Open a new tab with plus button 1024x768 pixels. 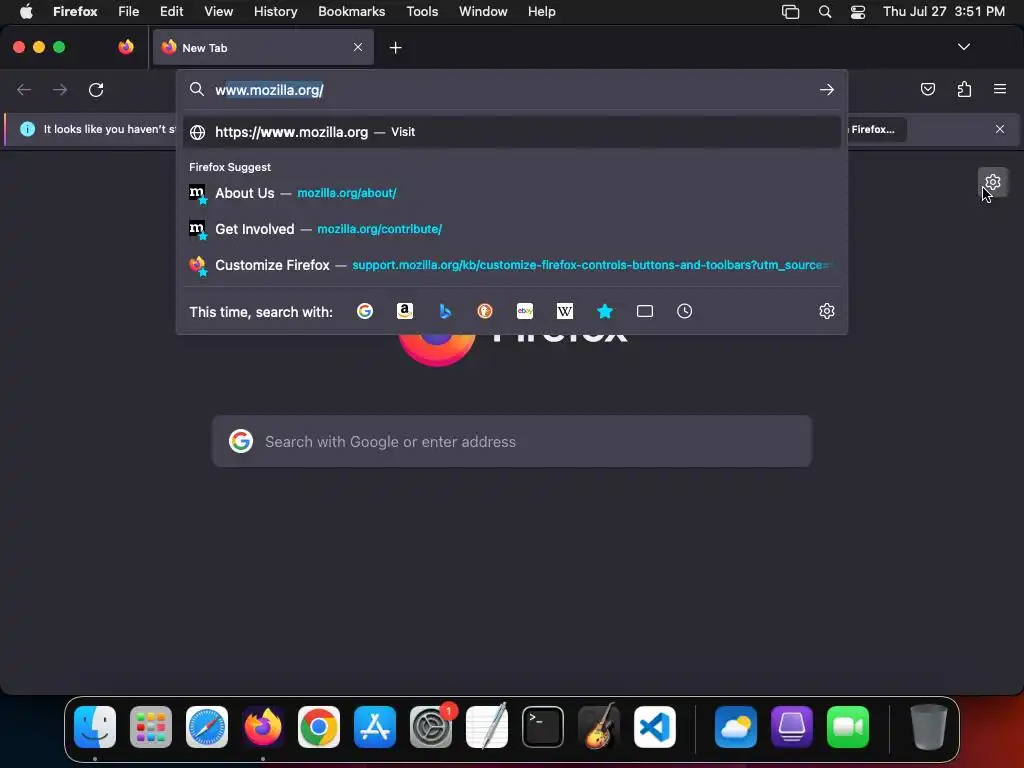point(395,48)
